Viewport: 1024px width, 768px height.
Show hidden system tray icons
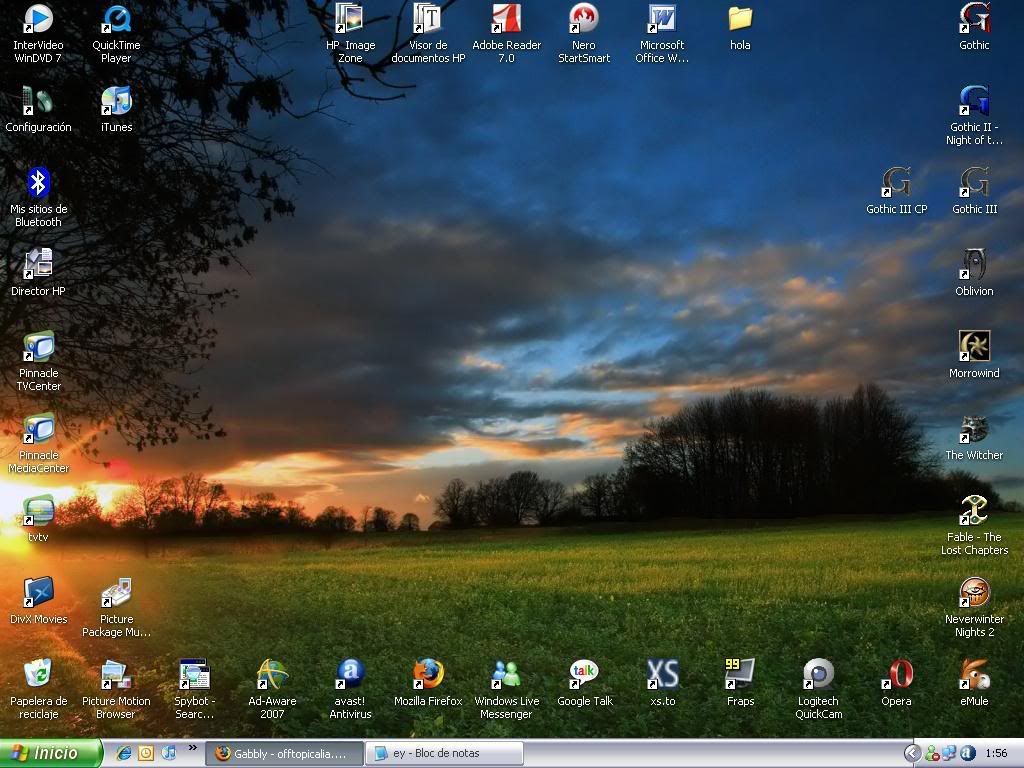click(912, 753)
